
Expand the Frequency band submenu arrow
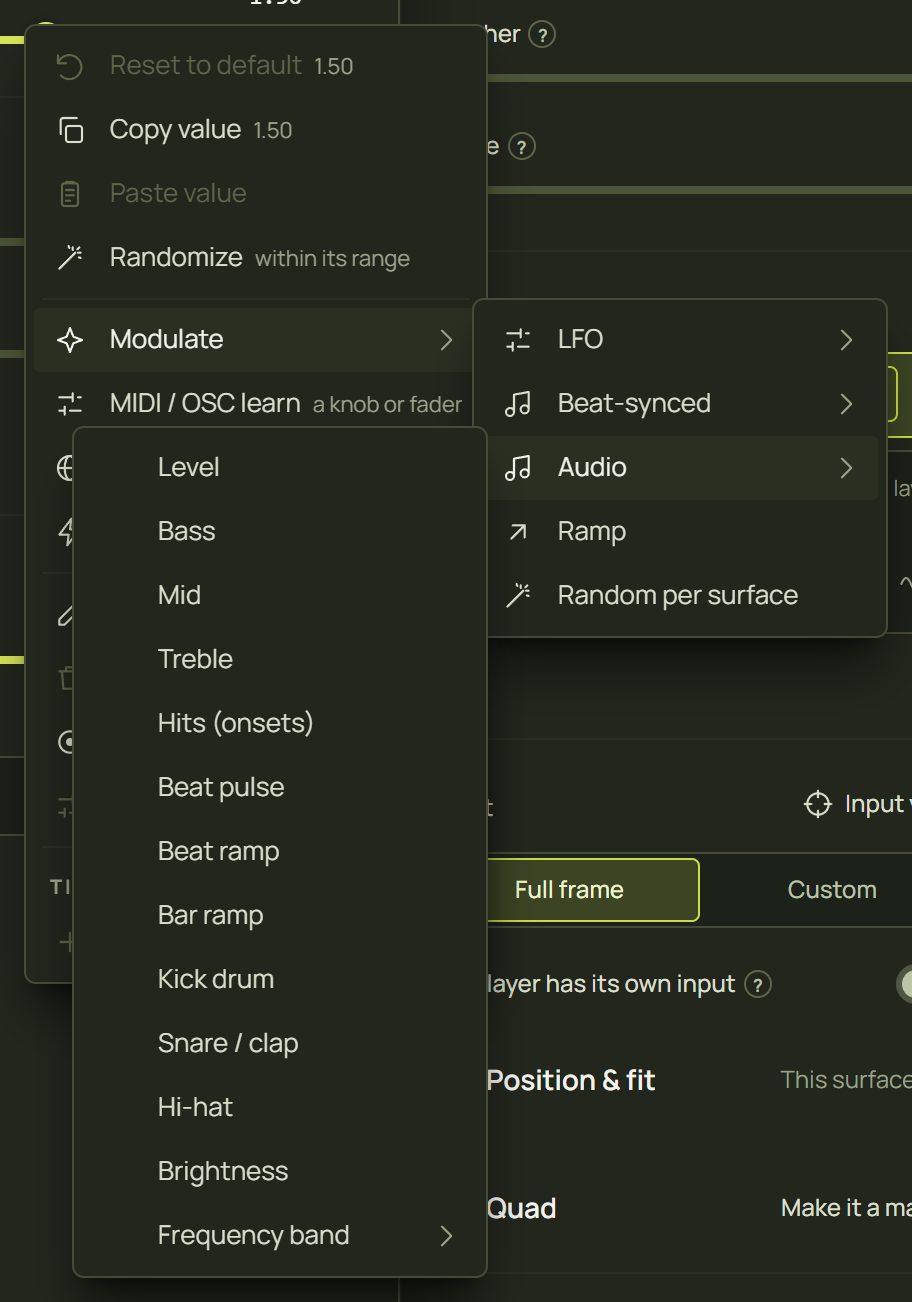tap(447, 1236)
